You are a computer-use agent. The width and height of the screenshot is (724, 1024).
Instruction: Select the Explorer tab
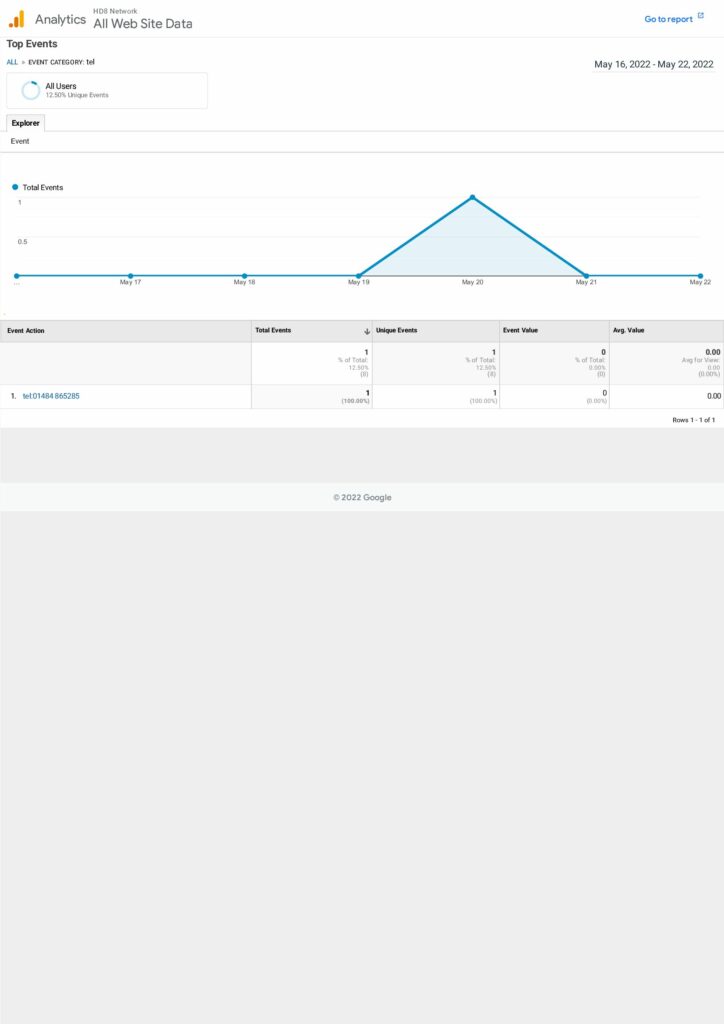[26, 123]
